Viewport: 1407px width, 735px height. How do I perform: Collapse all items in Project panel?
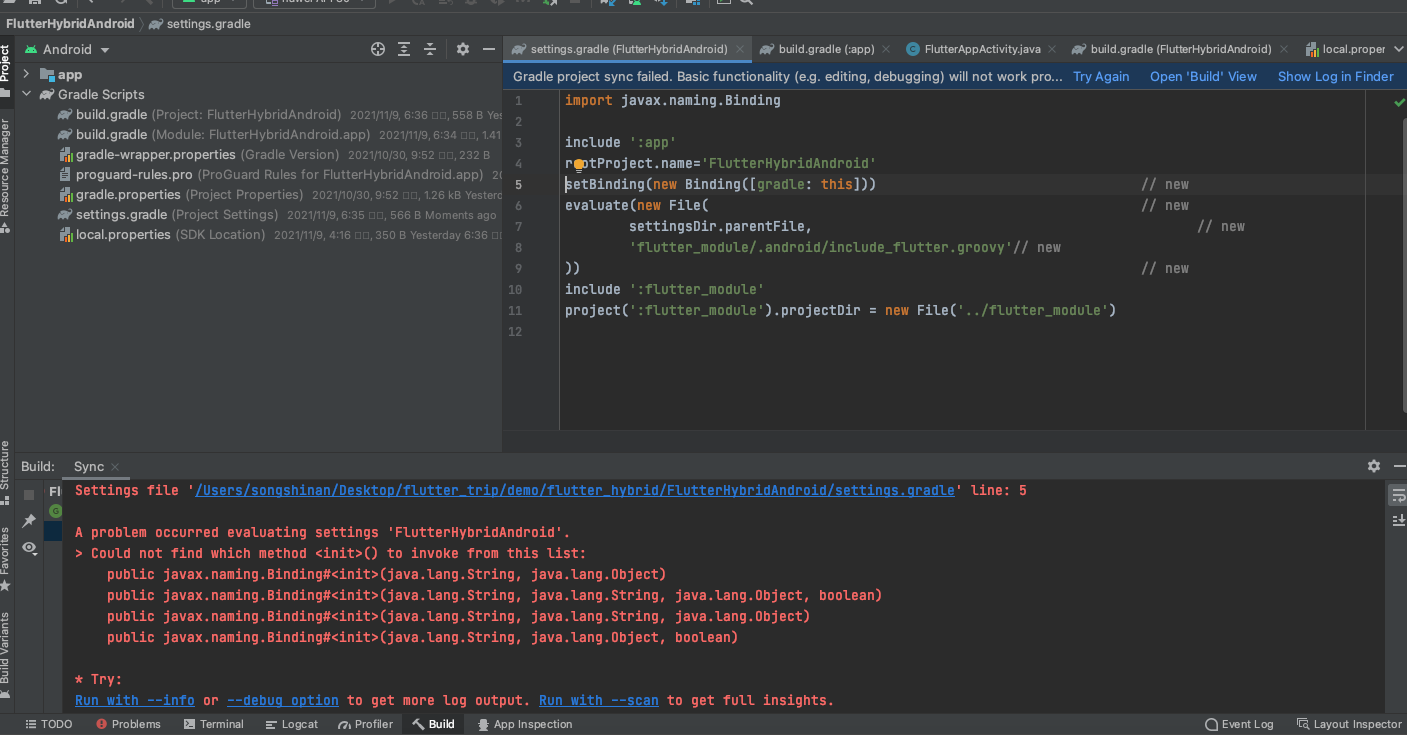(430, 49)
